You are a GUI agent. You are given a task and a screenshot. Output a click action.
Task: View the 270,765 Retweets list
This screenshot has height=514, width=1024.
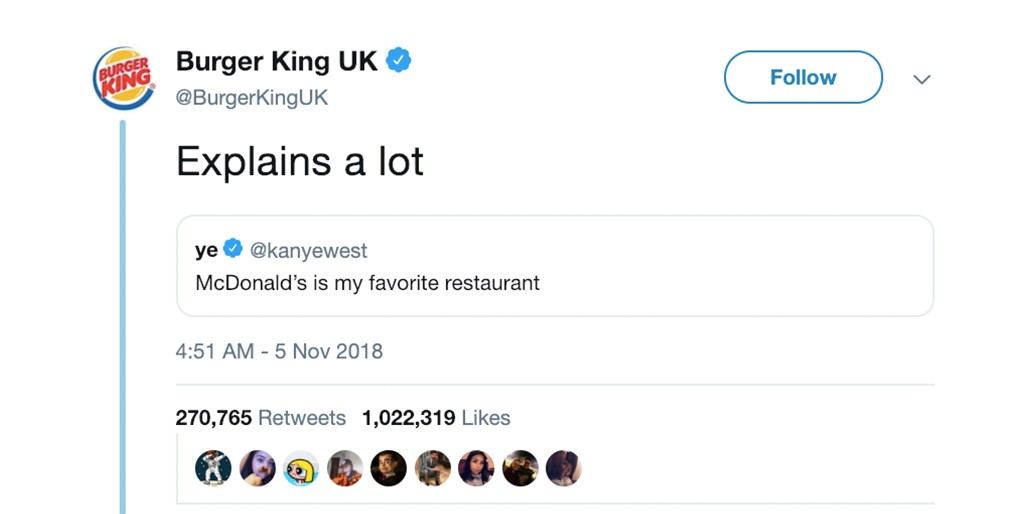pyautogui.click(x=261, y=418)
